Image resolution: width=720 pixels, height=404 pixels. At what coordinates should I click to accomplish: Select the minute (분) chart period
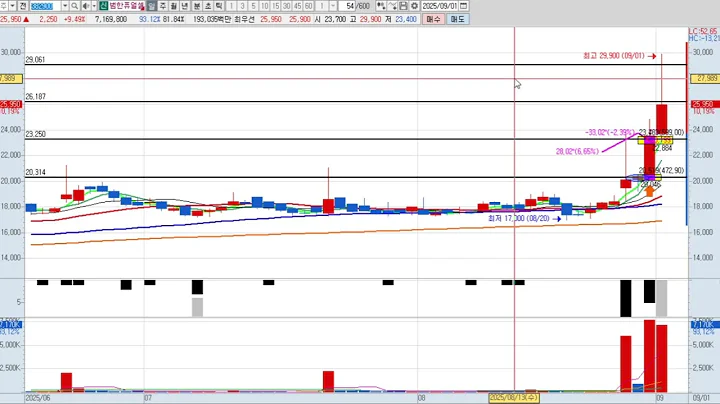pyautogui.click(x=197, y=6)
